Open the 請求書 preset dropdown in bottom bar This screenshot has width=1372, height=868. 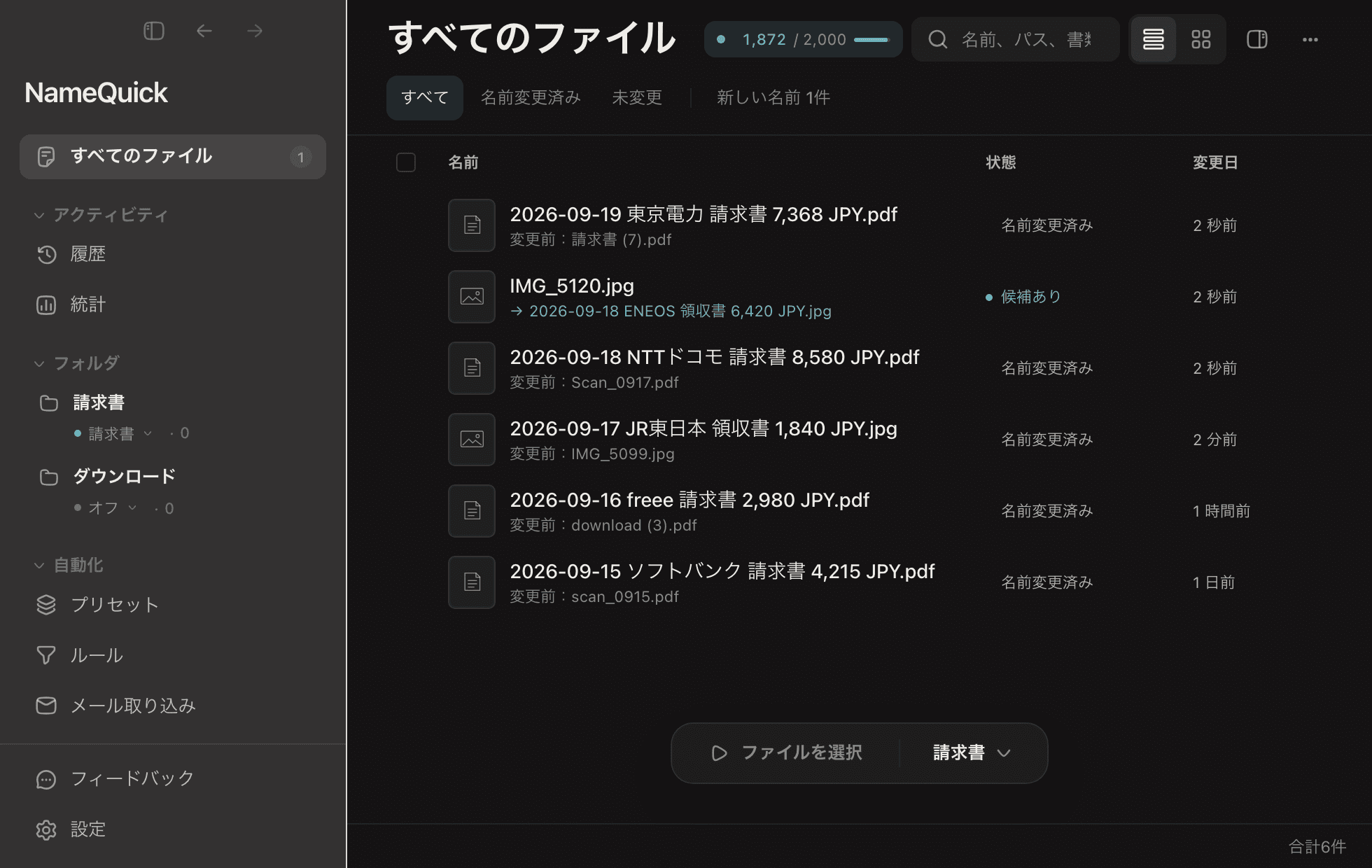(972, 752)
